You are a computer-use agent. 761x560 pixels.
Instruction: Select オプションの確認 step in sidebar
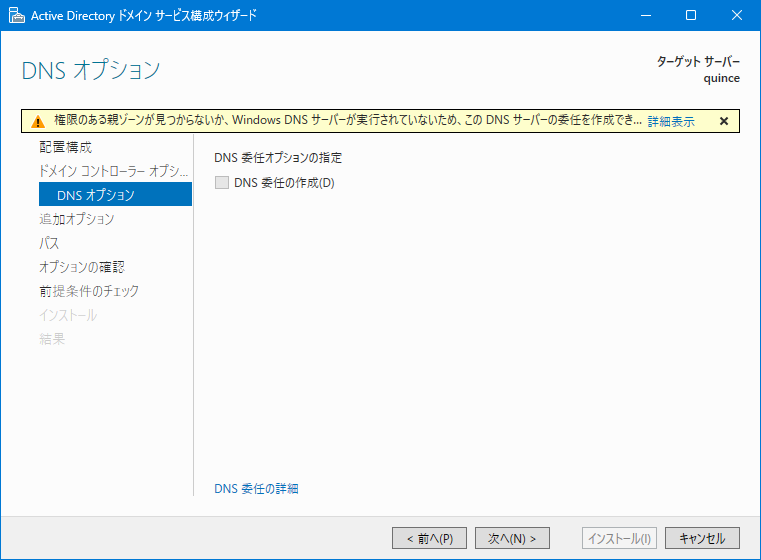[82, 267]
